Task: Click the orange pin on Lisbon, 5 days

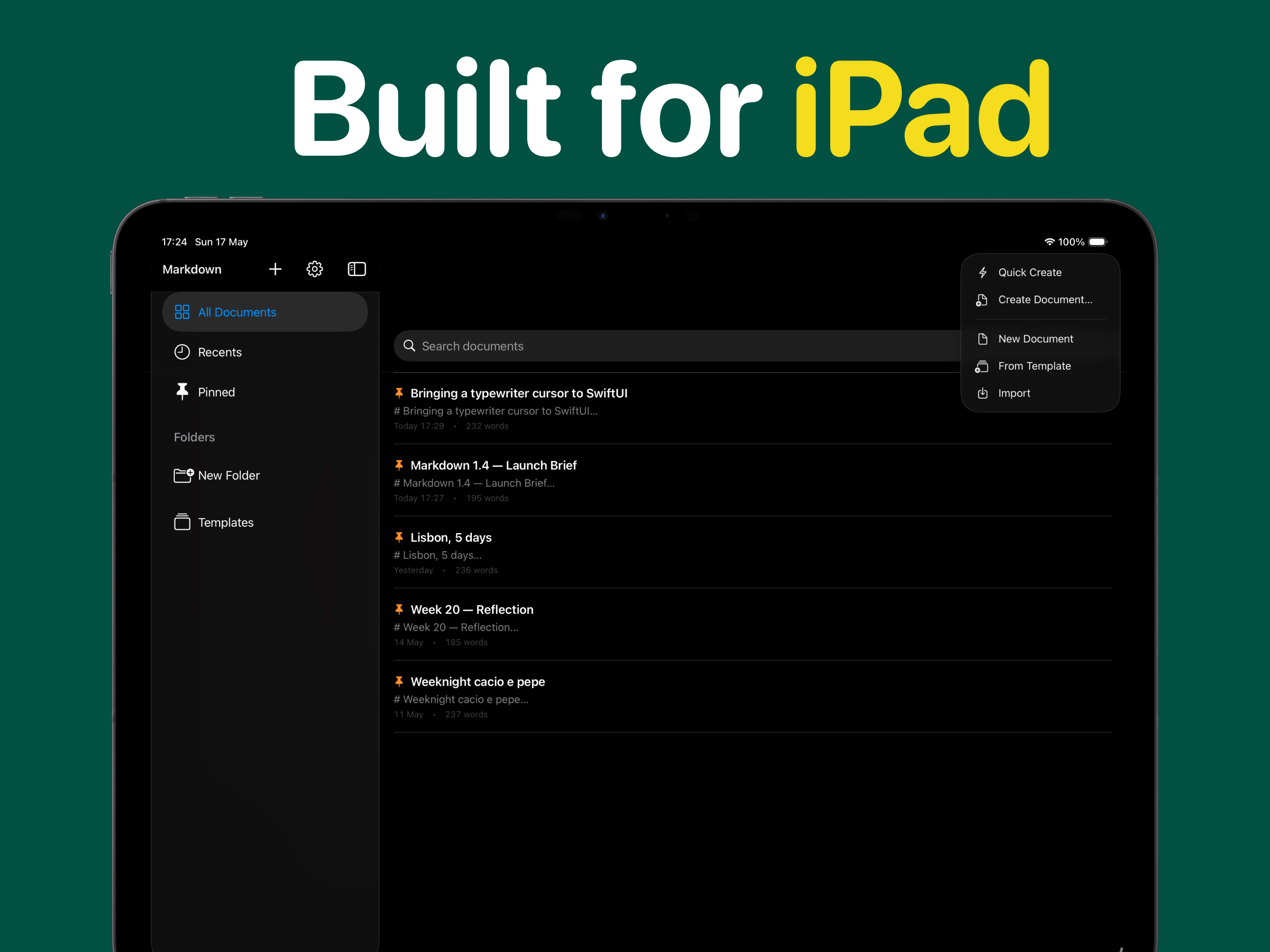Action: (x=399, y=537)
